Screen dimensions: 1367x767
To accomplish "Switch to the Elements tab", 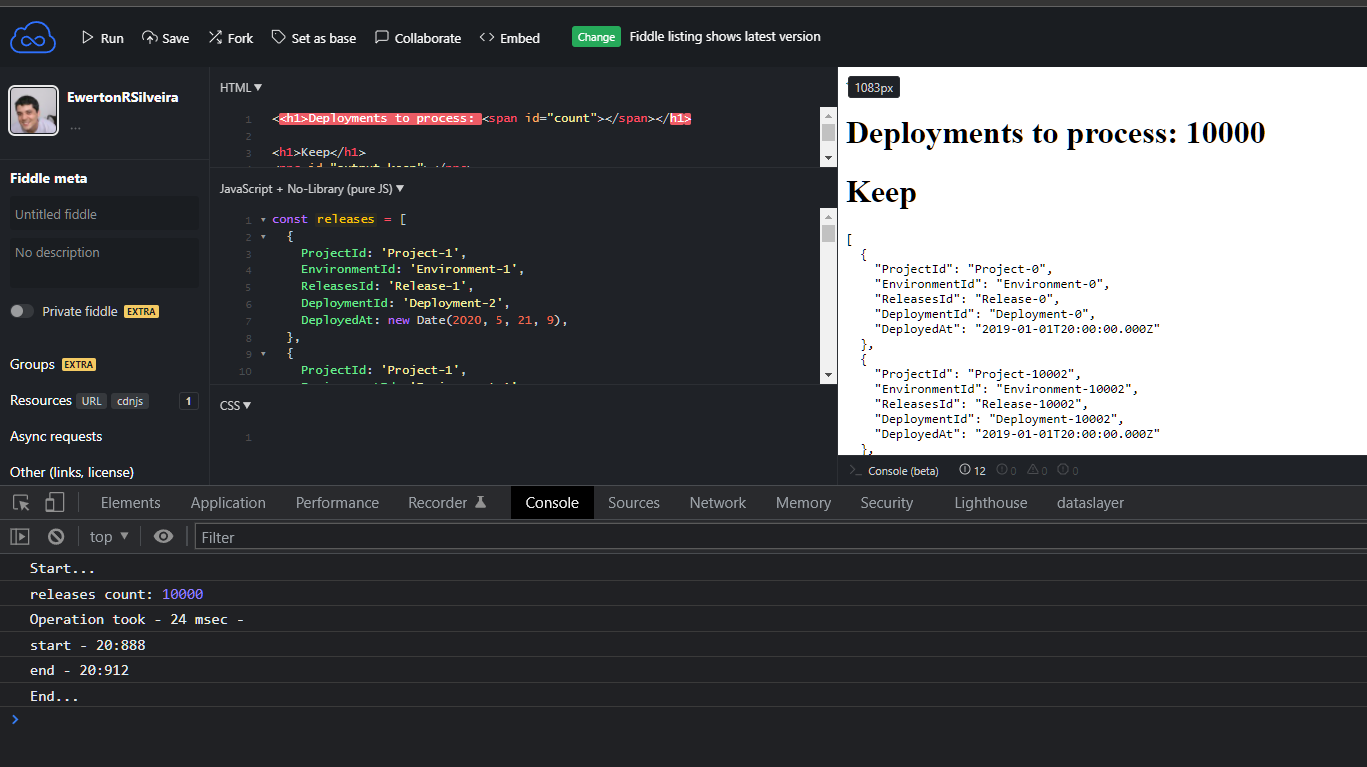I will [130, 503].
